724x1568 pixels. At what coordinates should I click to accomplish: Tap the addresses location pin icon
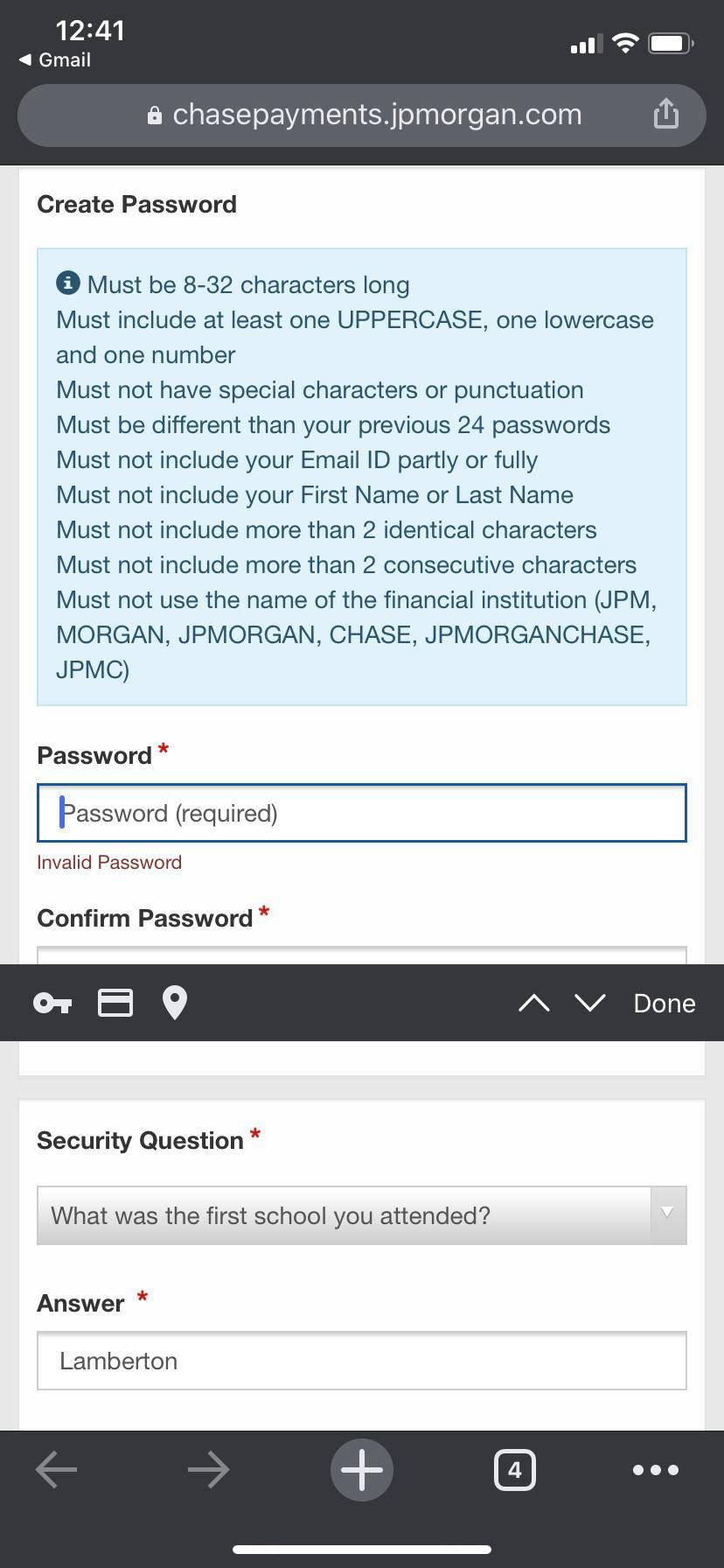[x=175, y=1003]
